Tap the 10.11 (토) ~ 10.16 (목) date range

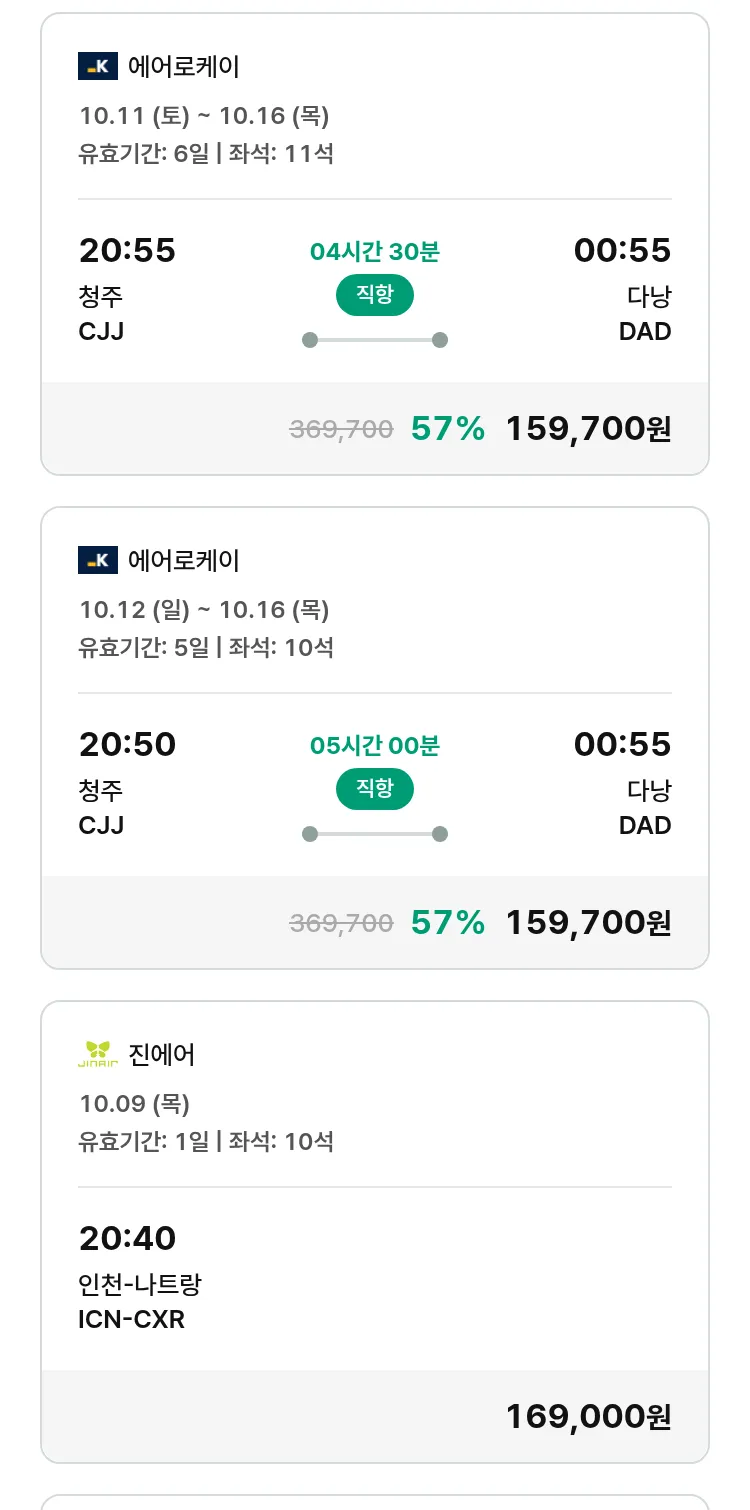pos(204,116)
